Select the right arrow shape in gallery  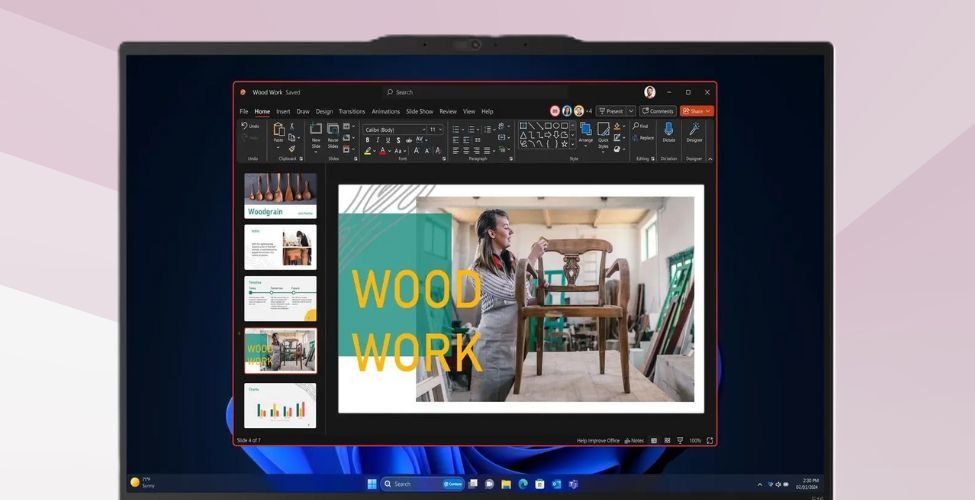point(548,134)
